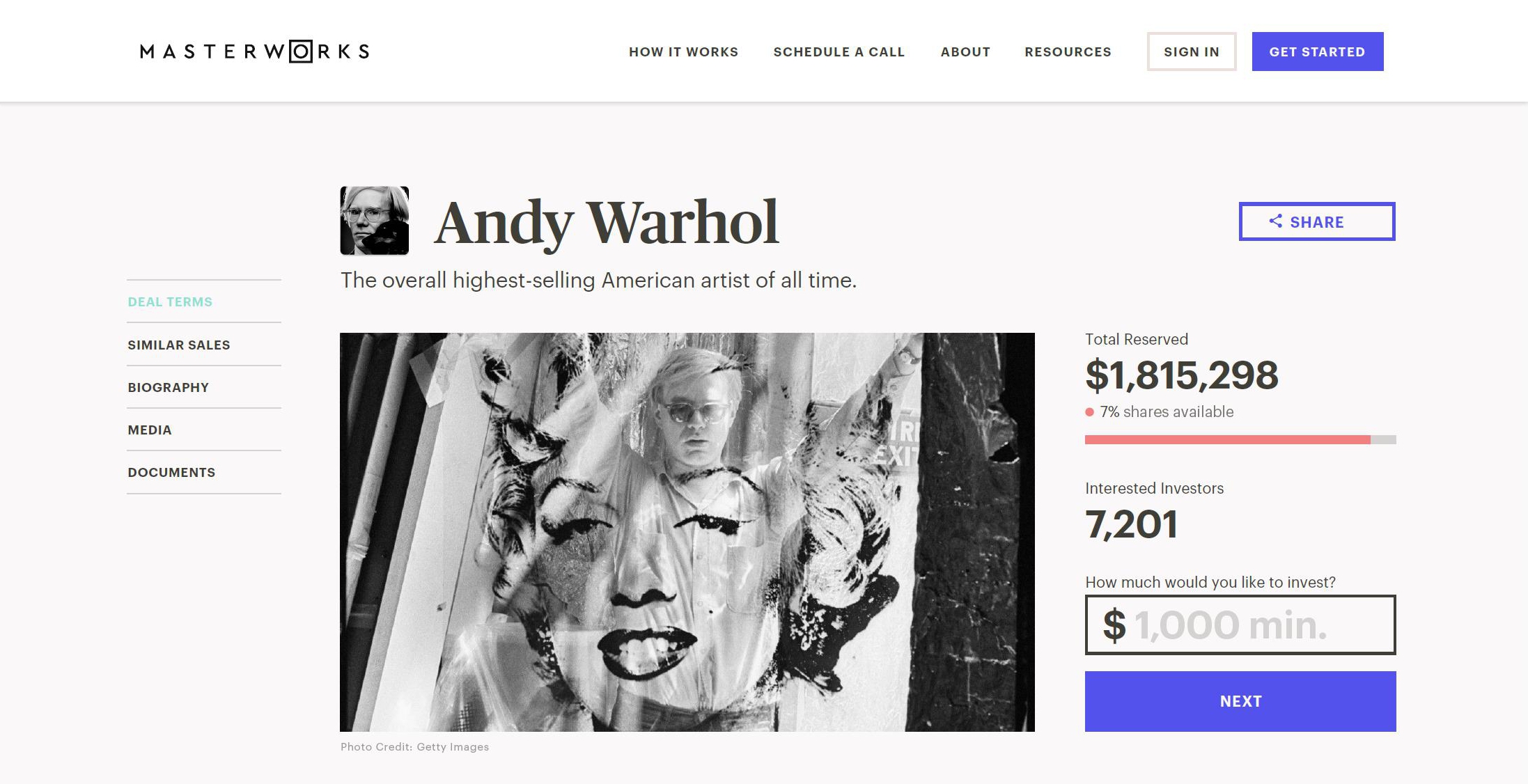The height and width of the screenshot is (784, 1528).
Task: Click the Warhol Marilyn photograph
Action: click(687, 532)
